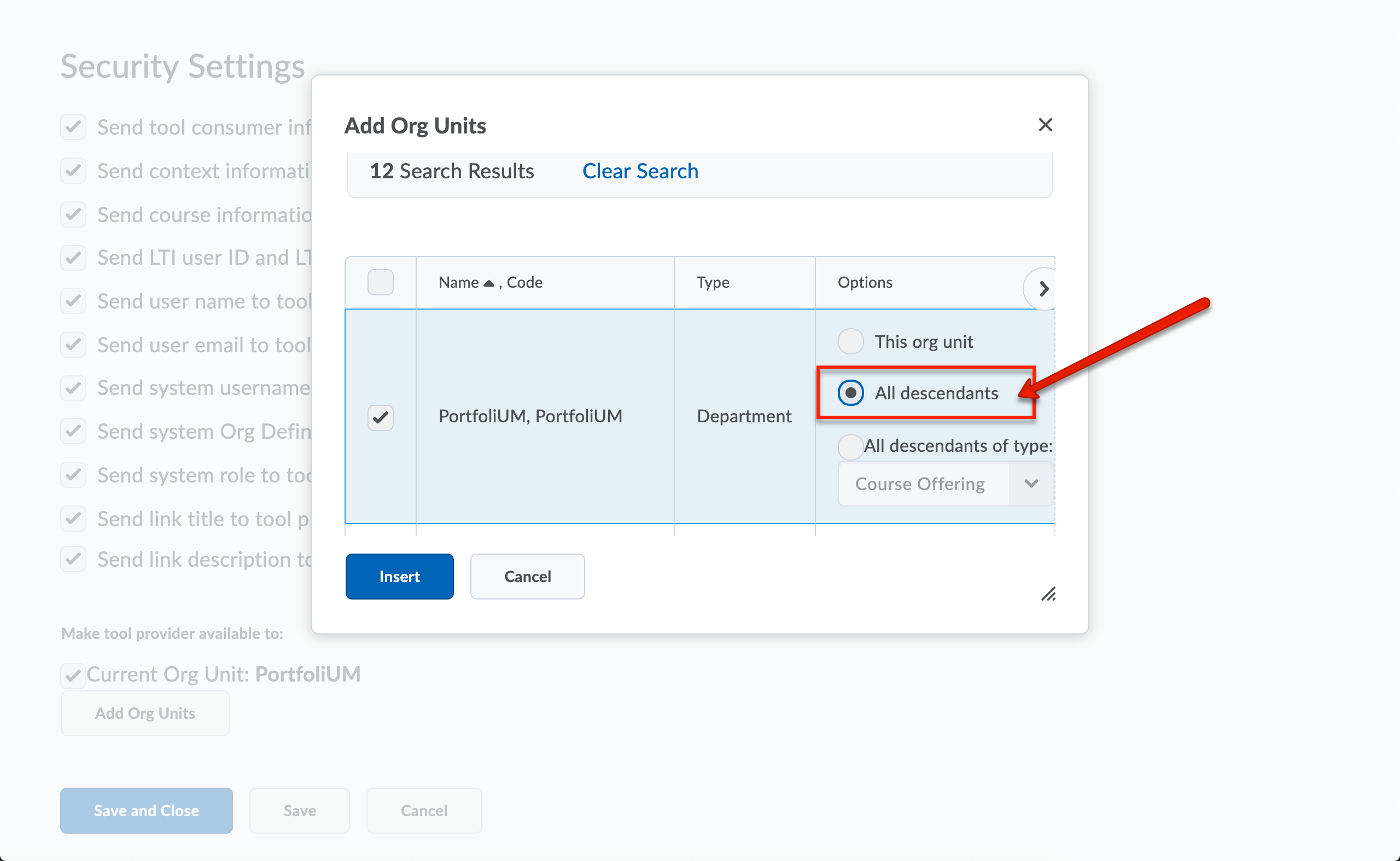Sort by the Code column header
Screen dimensions: 1400x861
[x=524, y=282]
